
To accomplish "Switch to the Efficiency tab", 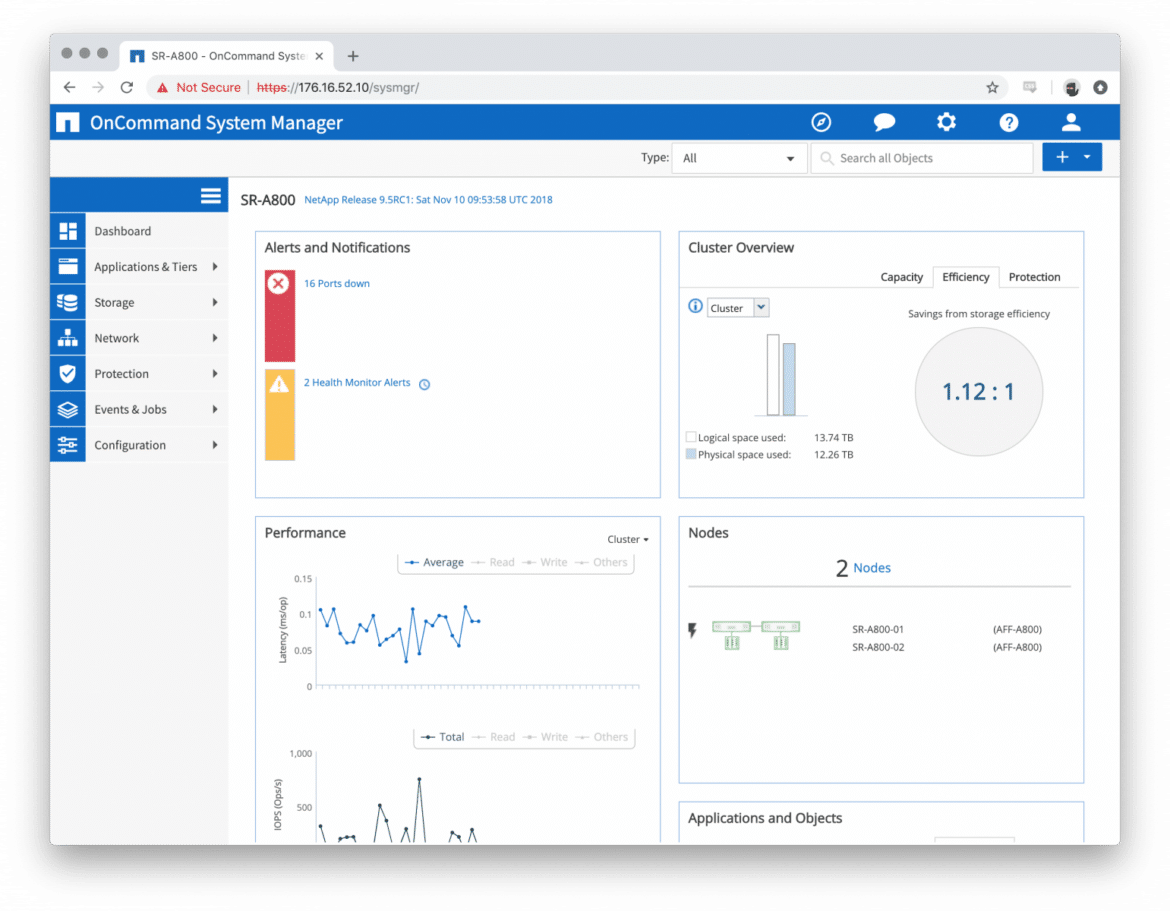I will coord(966,277).
